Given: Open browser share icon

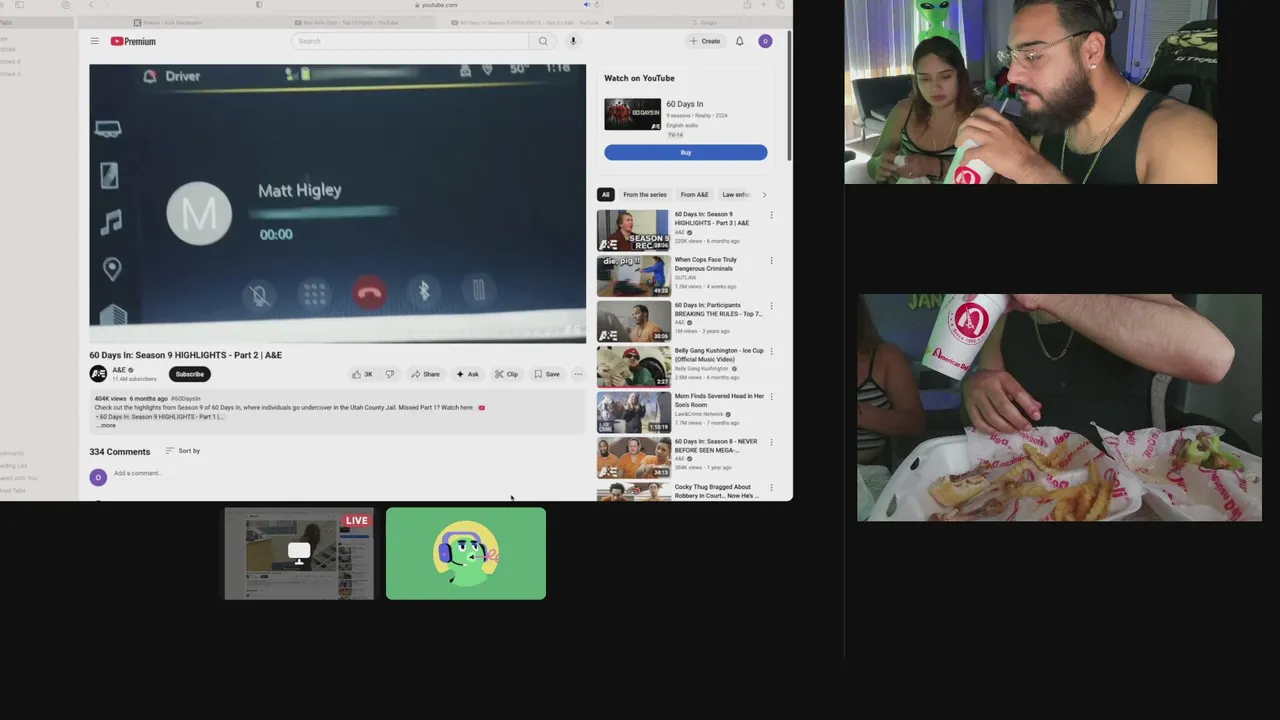Looking at the screenshot, I should [746, 5].
